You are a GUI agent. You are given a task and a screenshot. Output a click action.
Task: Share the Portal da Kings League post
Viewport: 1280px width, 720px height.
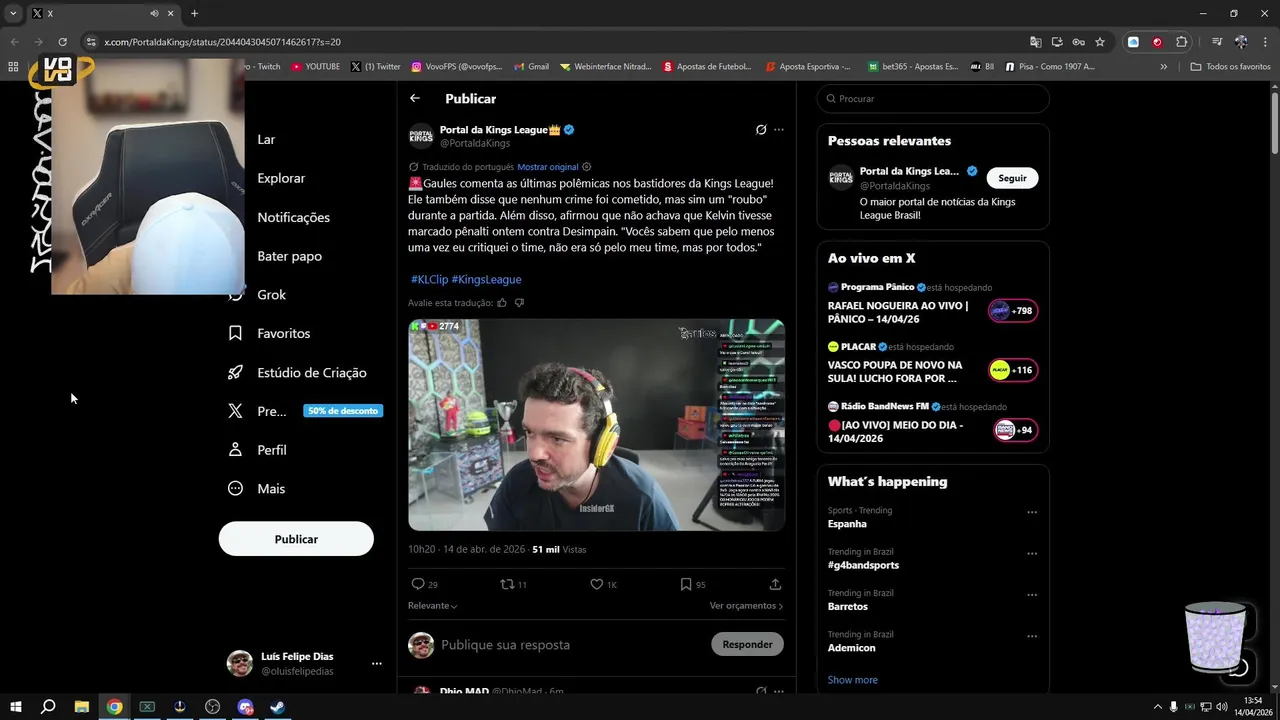(775, 584)
